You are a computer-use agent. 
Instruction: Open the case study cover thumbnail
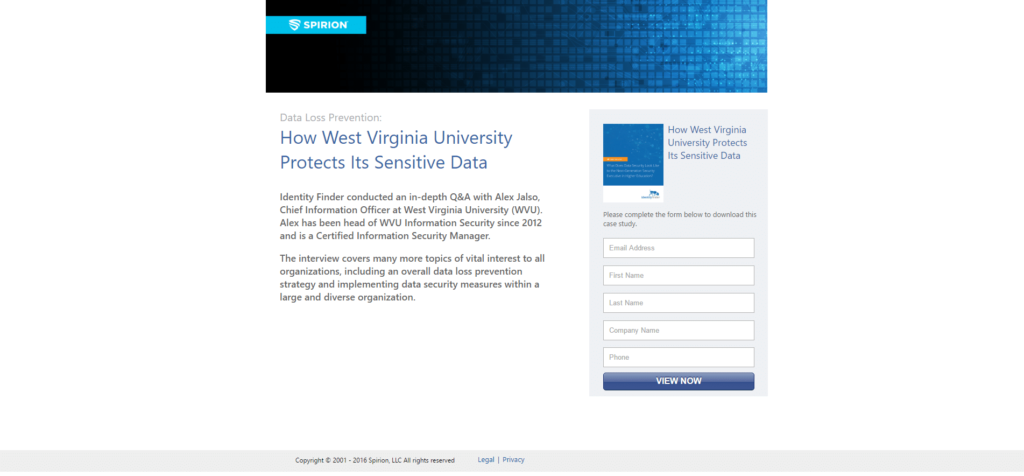[x=633, y=150]
